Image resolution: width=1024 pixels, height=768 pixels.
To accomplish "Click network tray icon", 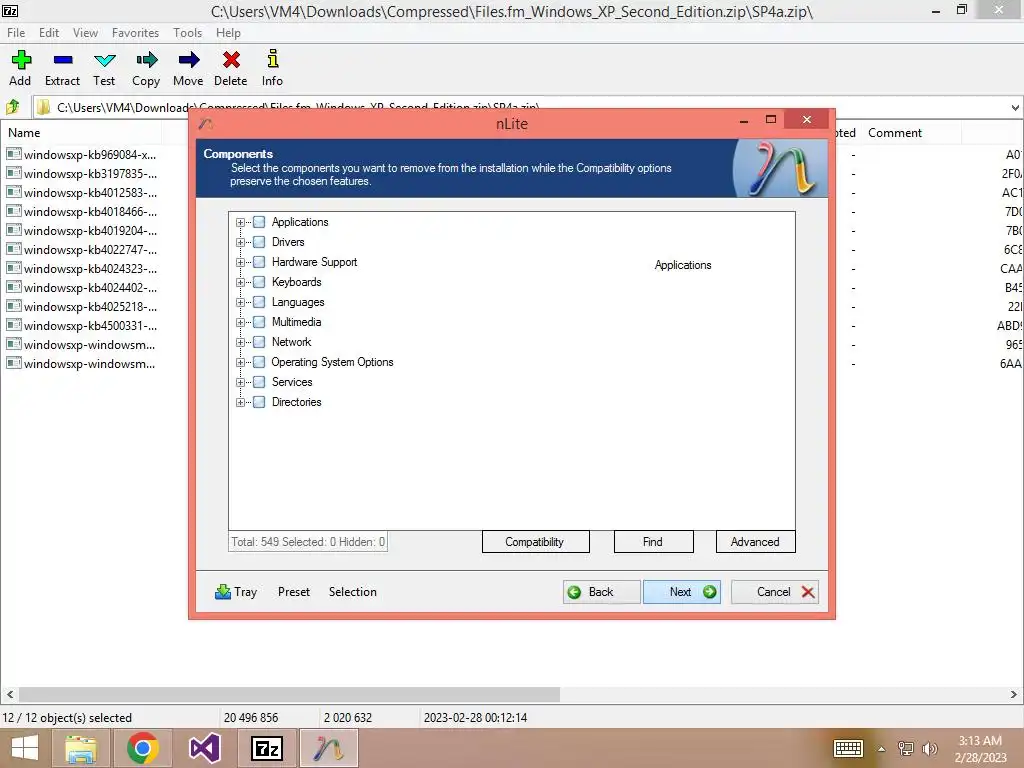I will click(906, 748).
